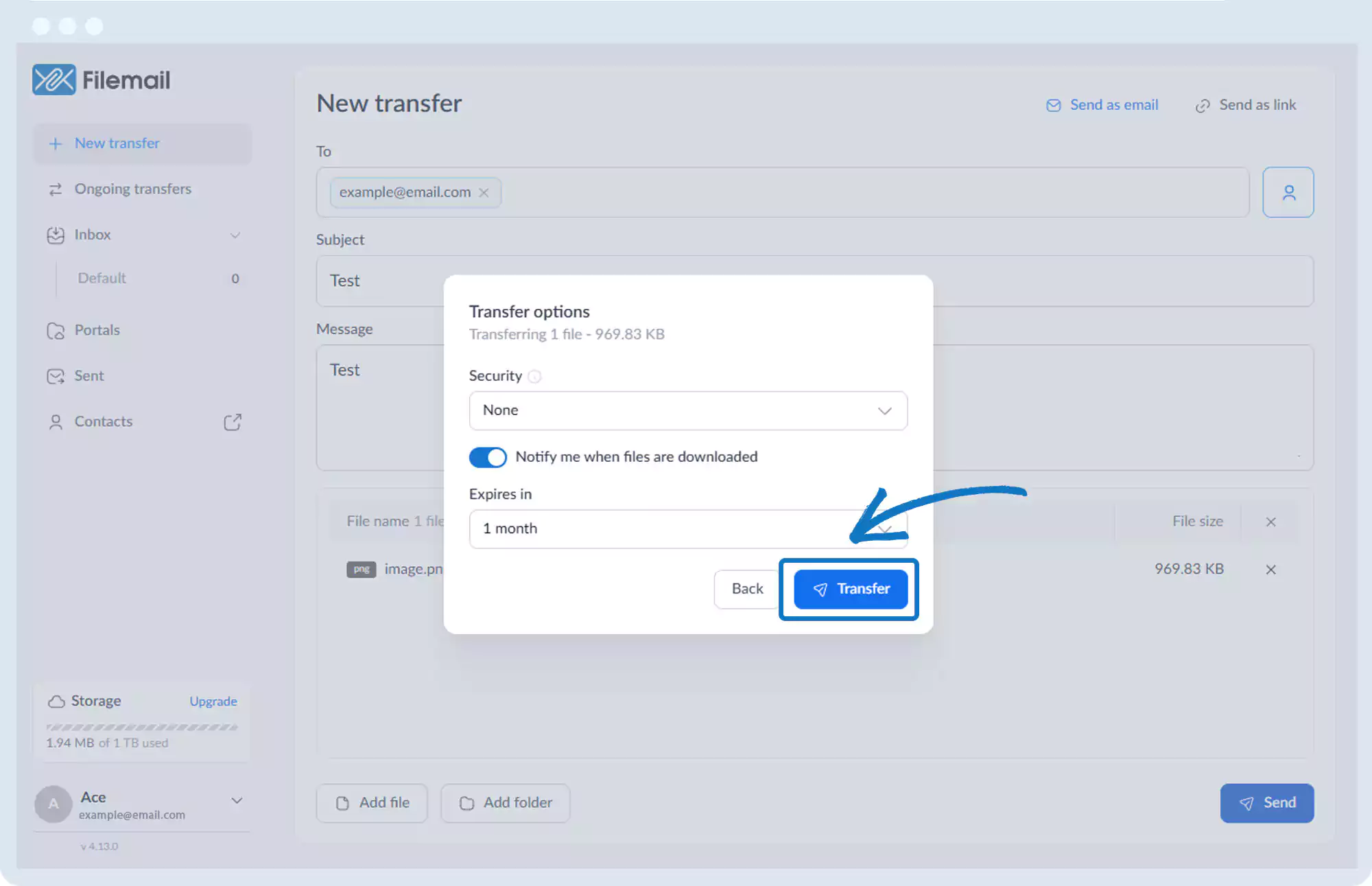Toggle Notify me when files are downloaded
The image size is (1372, 886).
487,457
